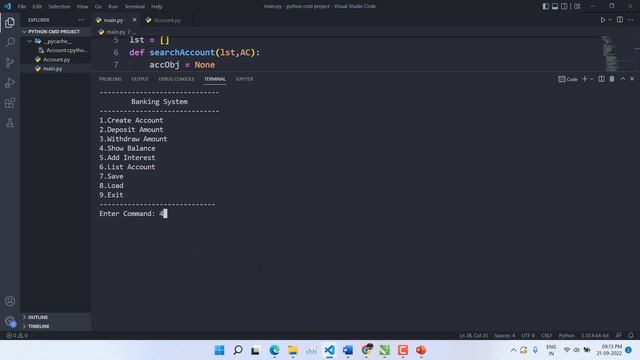
Task: Open Explorer views ellipsis menu
Action: coord(81,20)
